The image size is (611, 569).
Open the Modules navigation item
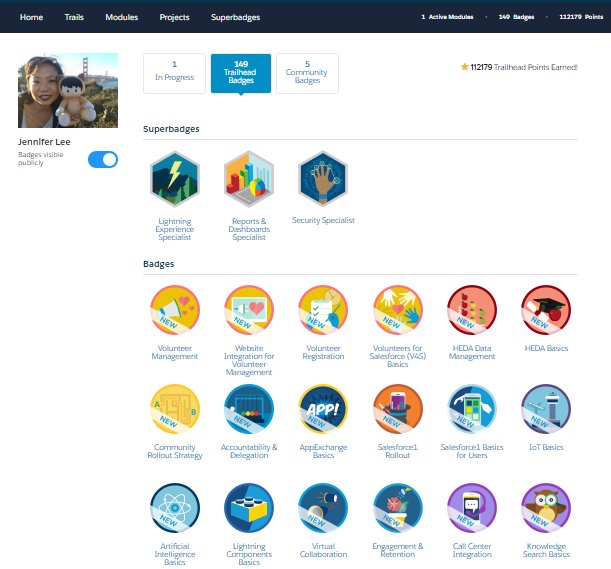pyautogui.click(x=122, y=17)
